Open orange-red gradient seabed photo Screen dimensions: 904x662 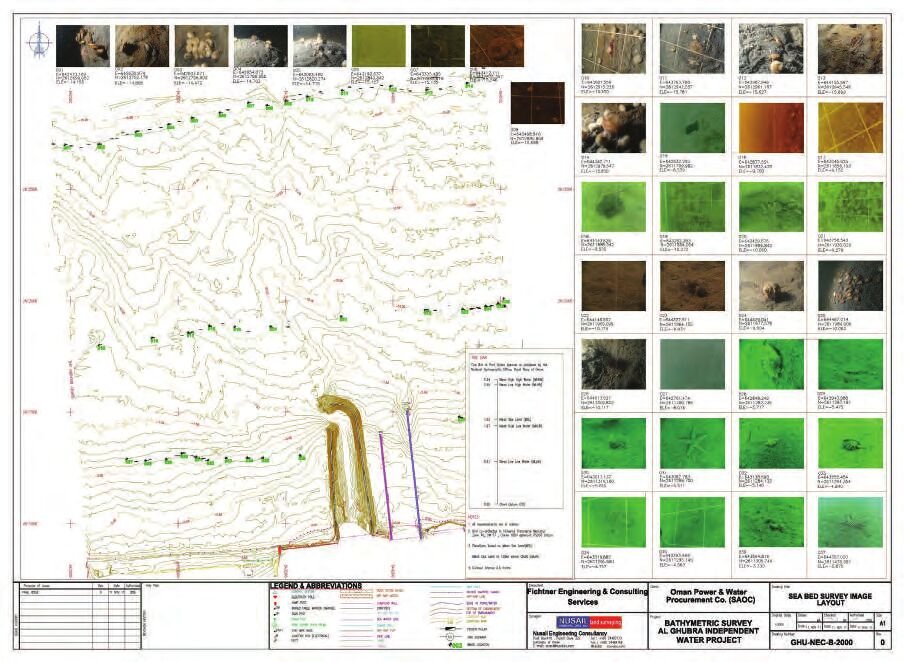point(771,127)
